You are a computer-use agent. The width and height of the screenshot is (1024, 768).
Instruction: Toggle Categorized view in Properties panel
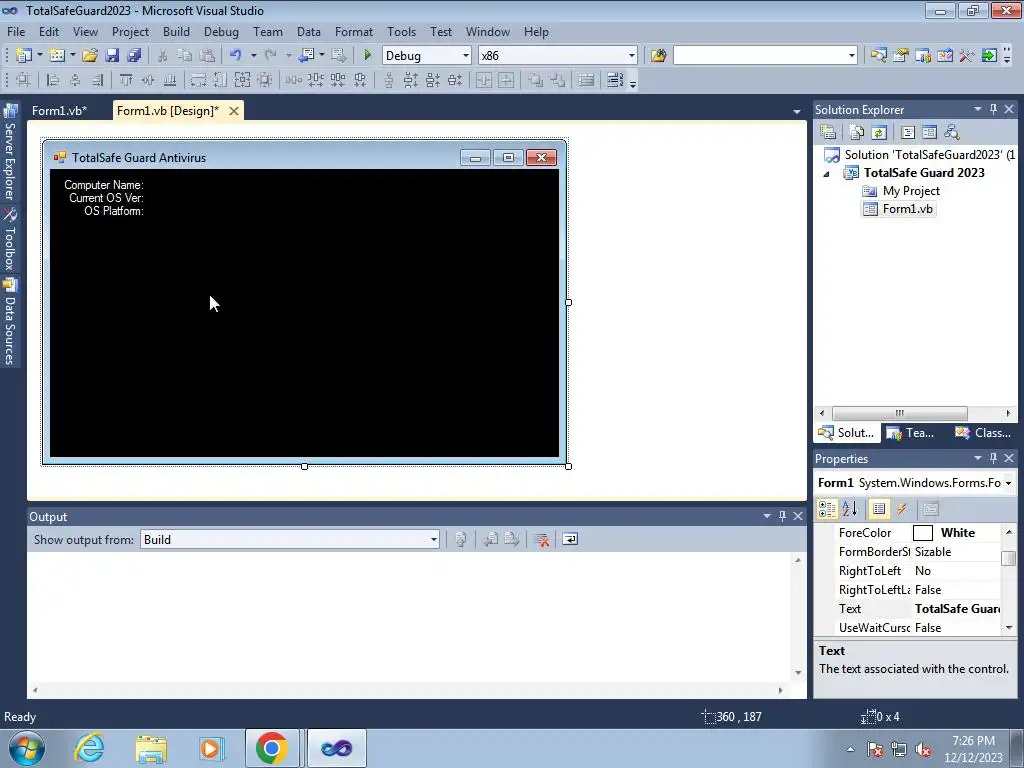click(x=827, y=509)
